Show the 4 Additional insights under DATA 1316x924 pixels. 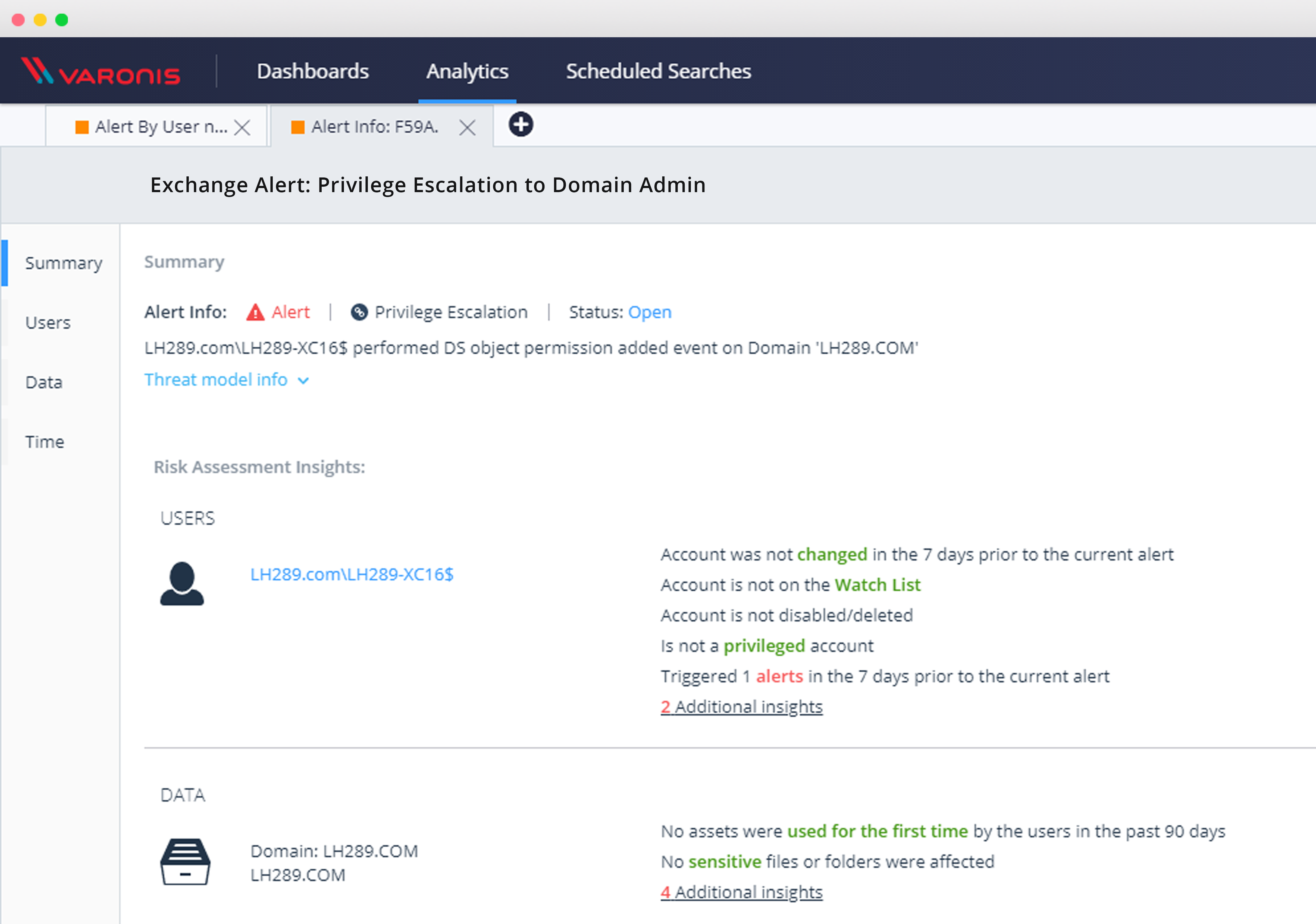(741, 892)
